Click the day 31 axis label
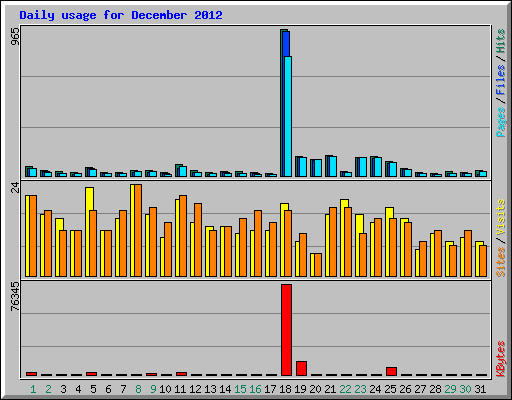Viewport: 512px width, 400px height. coord(480,389)
